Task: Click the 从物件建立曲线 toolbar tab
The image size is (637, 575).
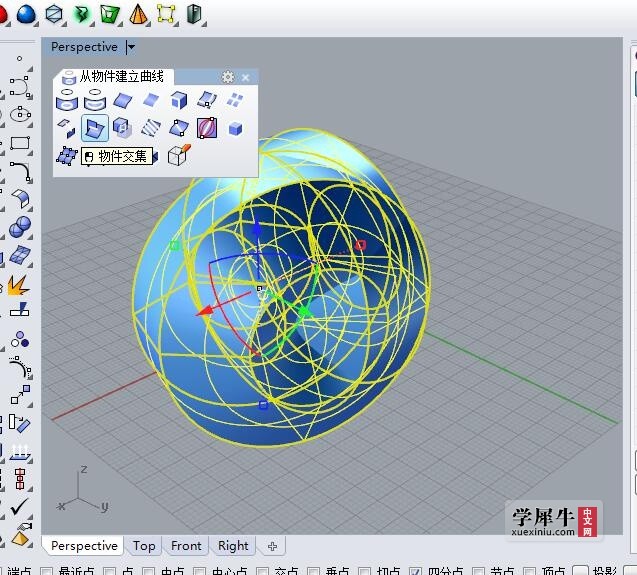Action: click(x=113, y=76)
